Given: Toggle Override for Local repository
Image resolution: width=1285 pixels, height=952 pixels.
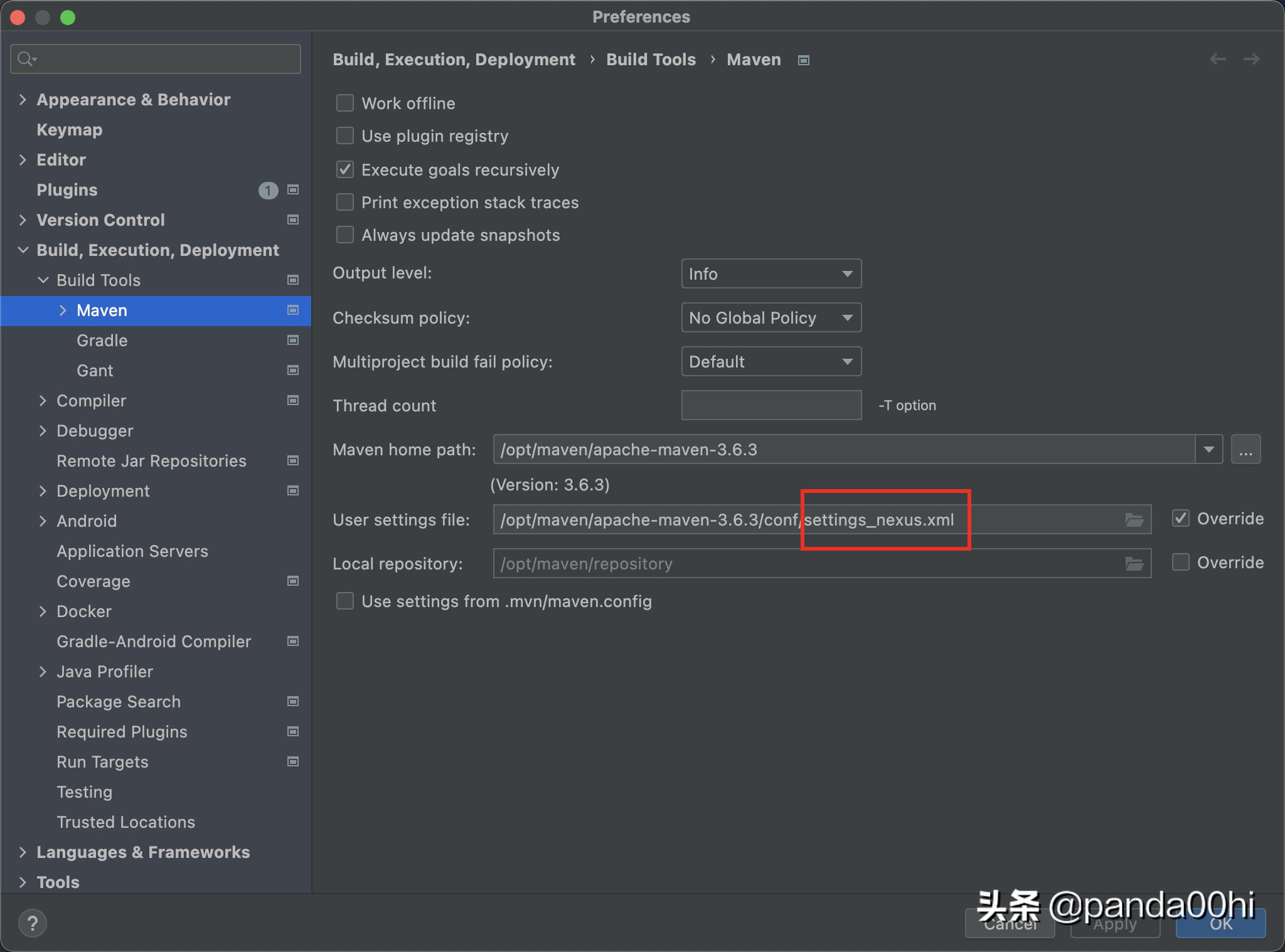Looking at the screenshot, I should [x=1181, y=563].
